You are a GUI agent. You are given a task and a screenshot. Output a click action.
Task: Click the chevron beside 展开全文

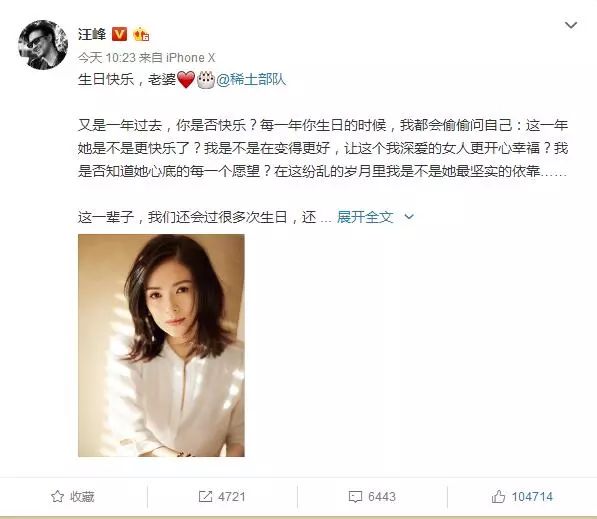coord(409,217)
